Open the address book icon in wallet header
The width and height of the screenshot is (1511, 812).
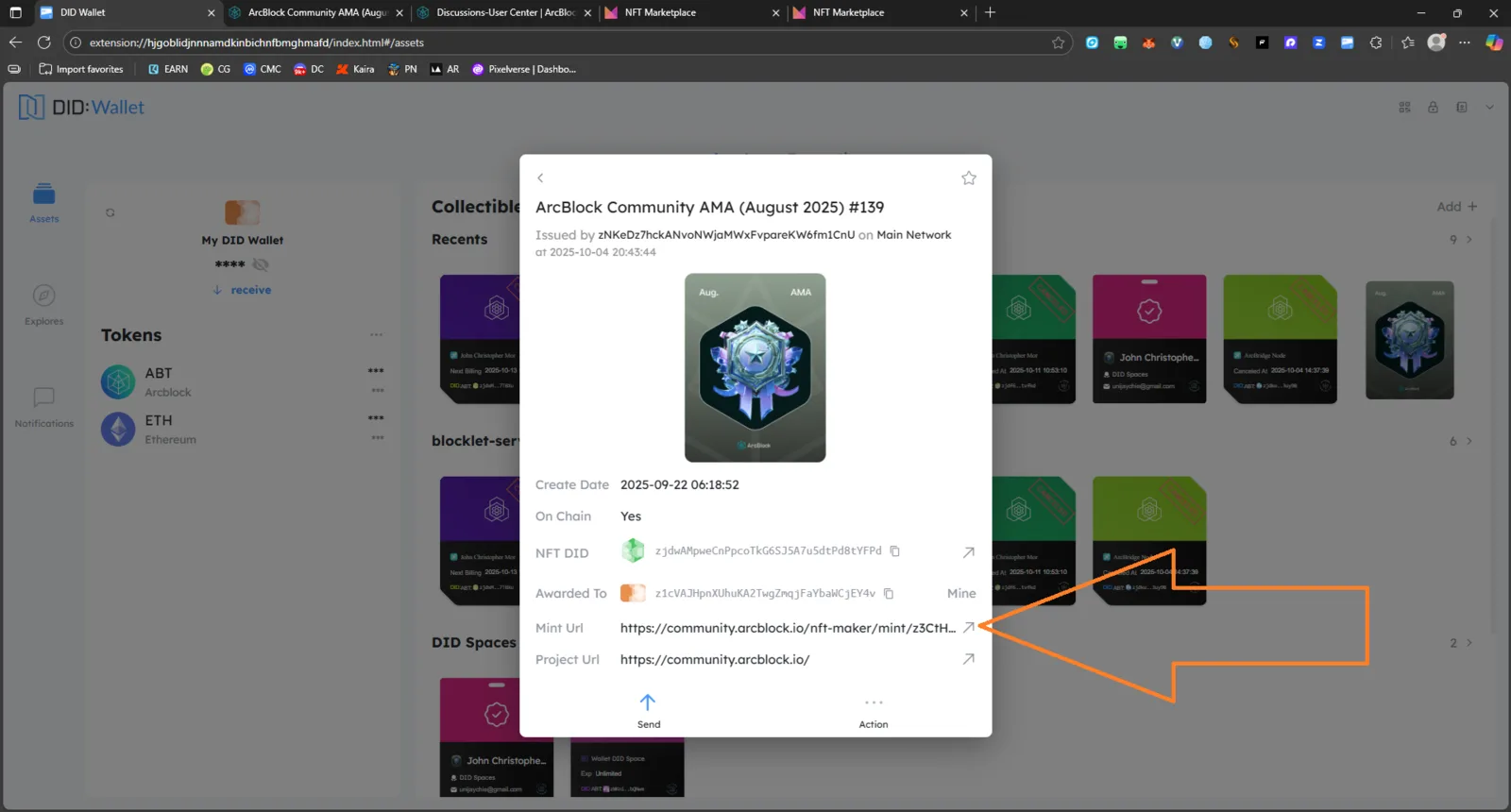click(1462, 108)
